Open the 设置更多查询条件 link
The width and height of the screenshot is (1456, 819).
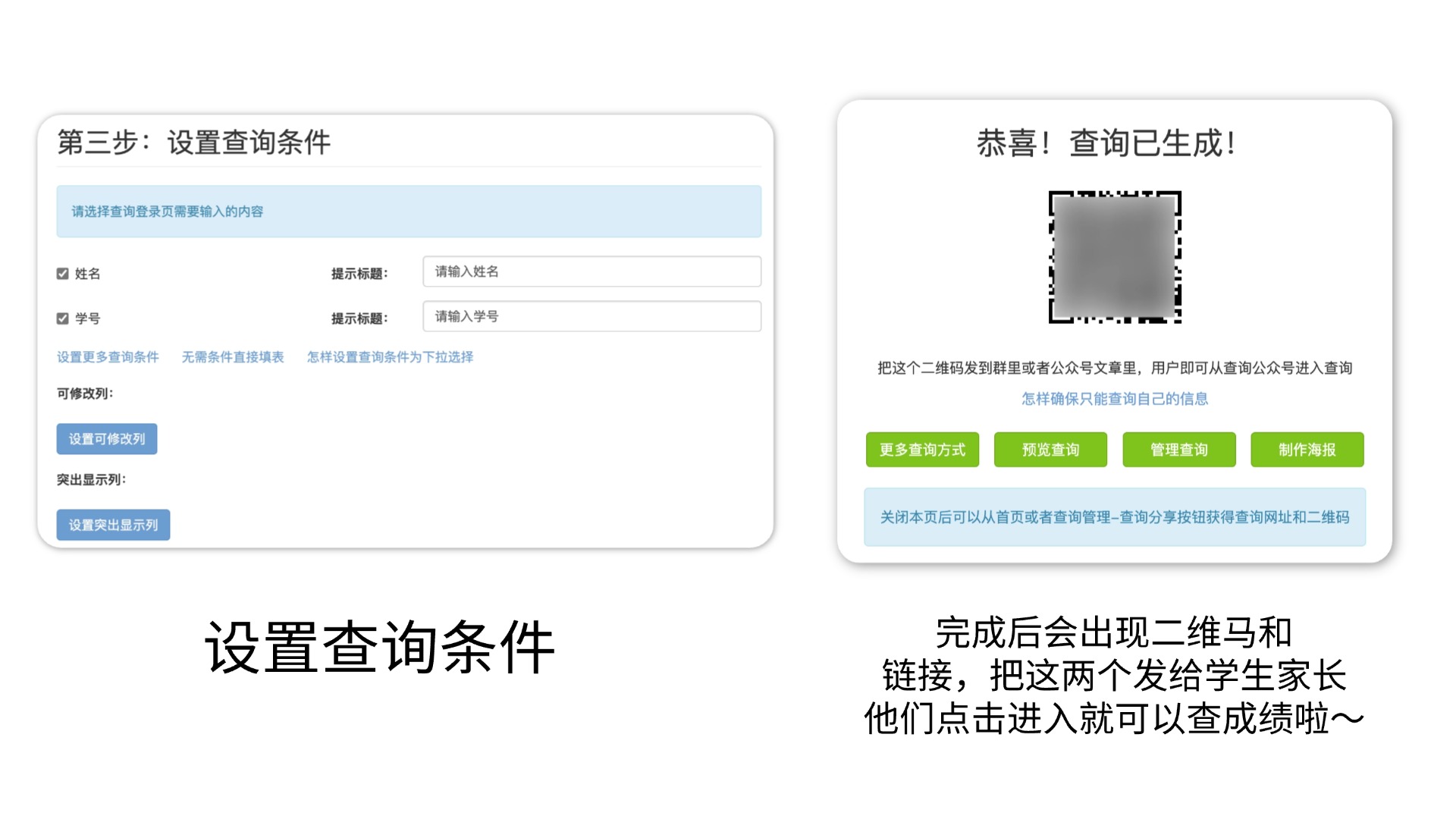click(108, 357)
